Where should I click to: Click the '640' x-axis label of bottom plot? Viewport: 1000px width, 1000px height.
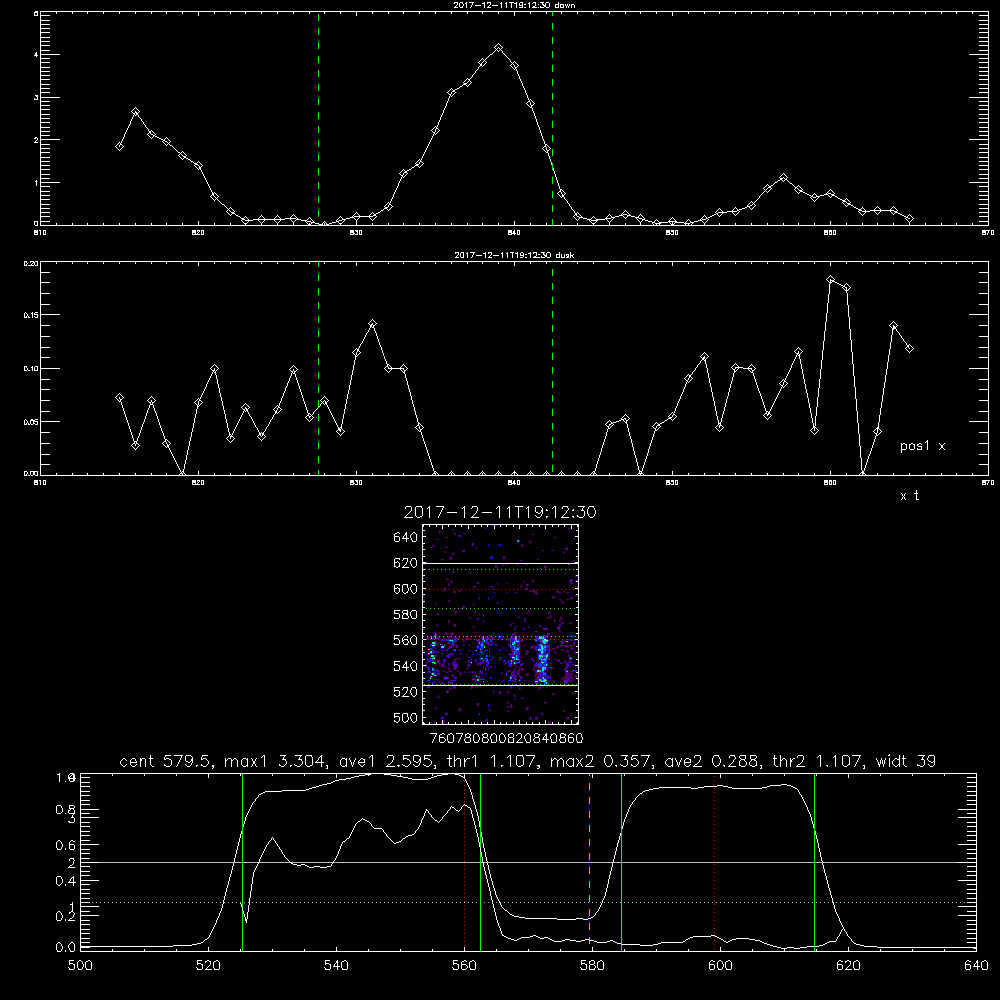coord(976,966)
